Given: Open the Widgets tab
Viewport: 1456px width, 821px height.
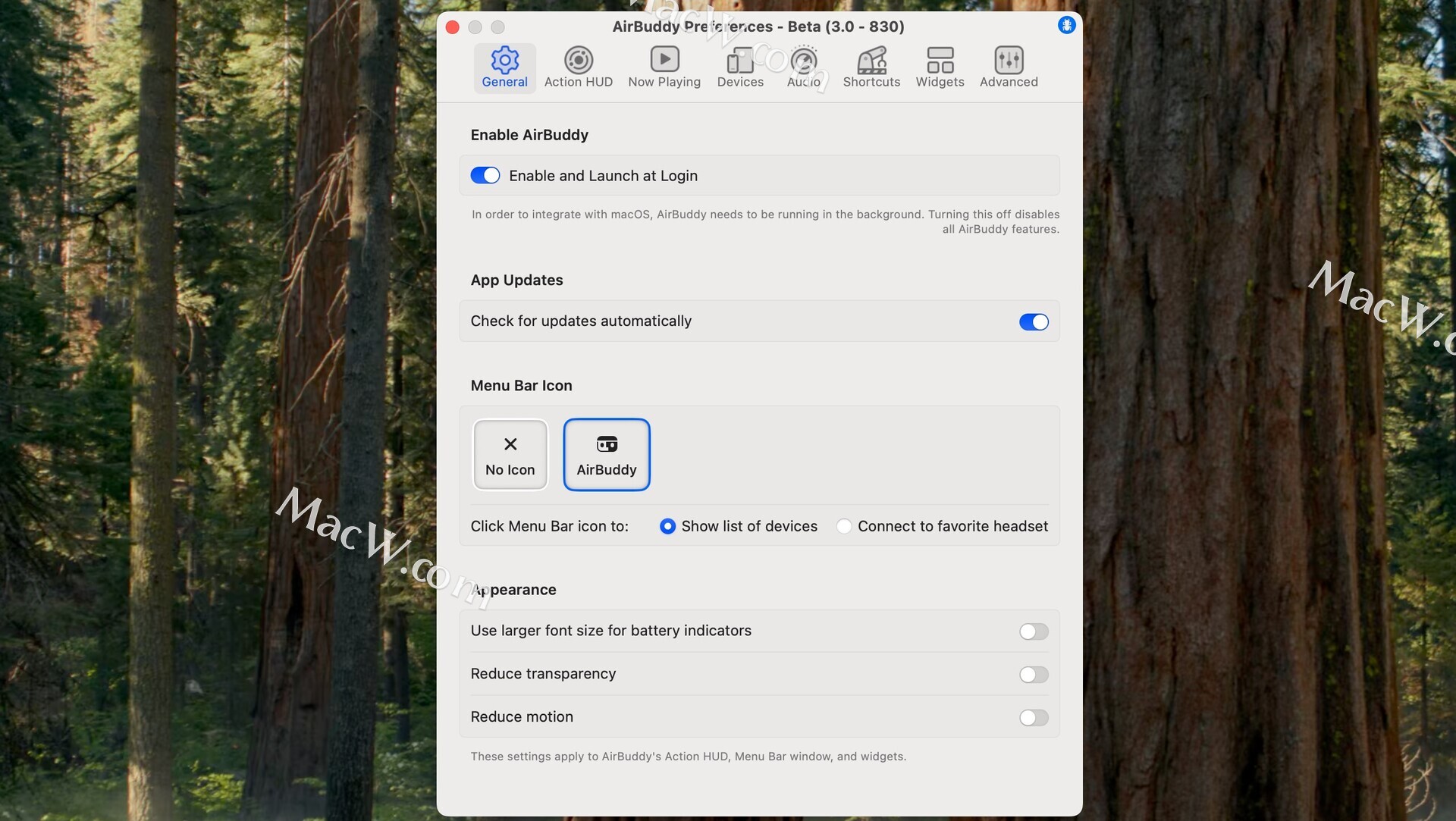Looking at the screenshot, I should [940, 68].
